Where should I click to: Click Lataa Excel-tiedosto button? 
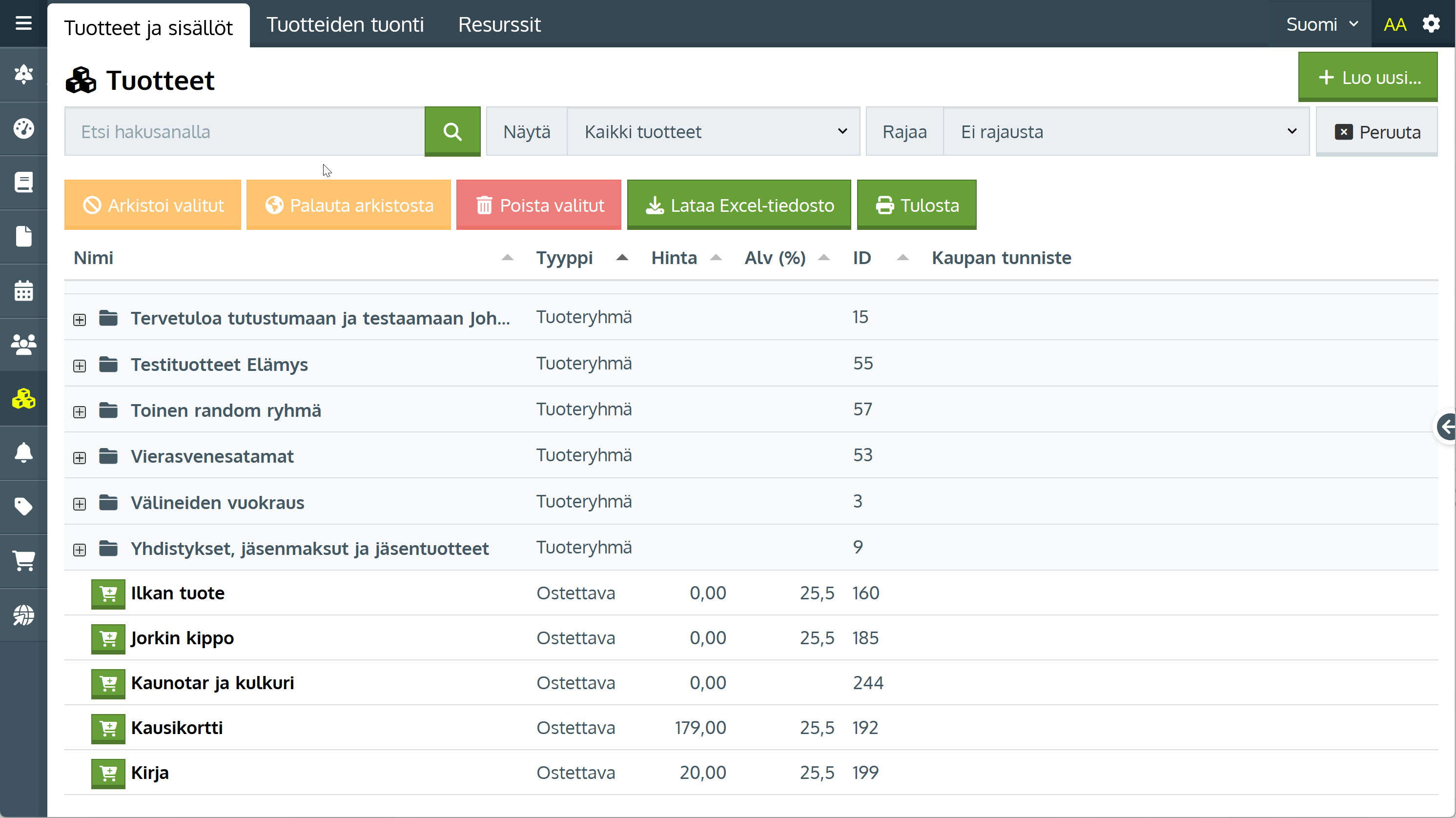coord(739,205)
